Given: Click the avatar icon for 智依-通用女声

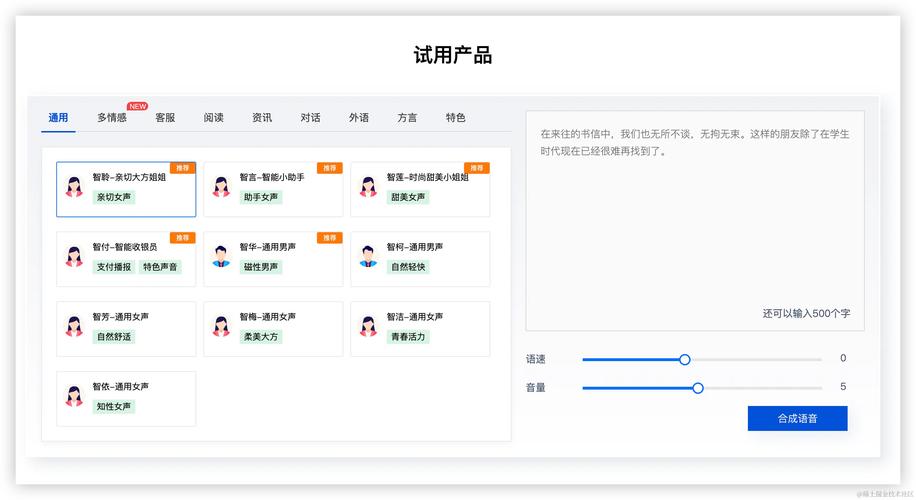Looking at the screenshot, I should point(74,396).
